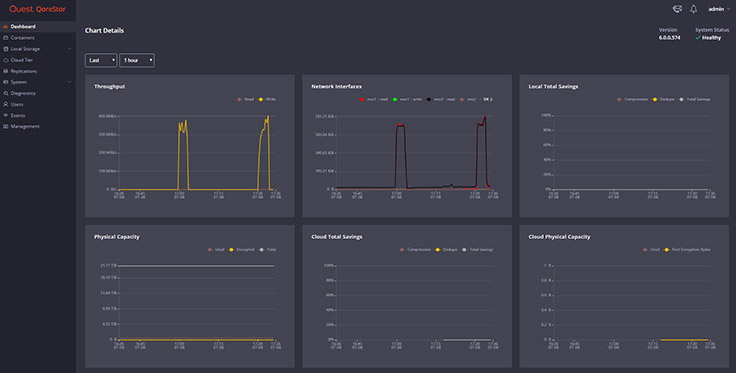The width and height of the screenshot is (736, 373).
Task: Open the Diagnostics magnifier icon
Action: (x=6, y=93)
